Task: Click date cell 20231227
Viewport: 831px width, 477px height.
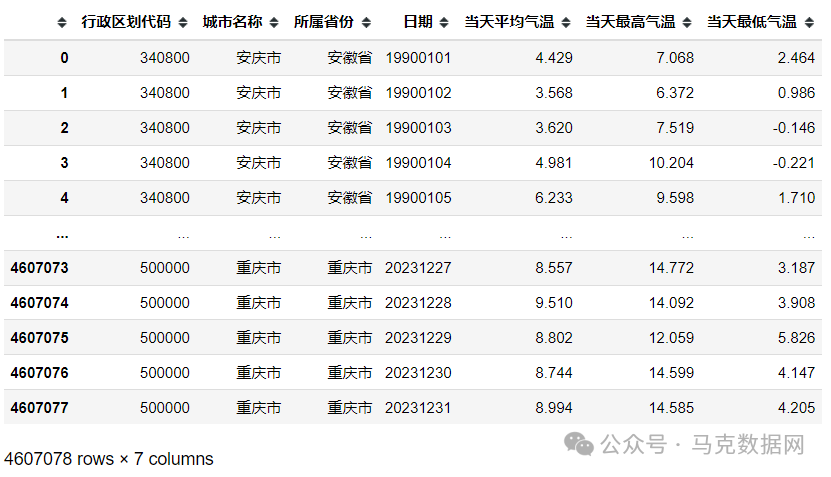Action: coord(418,268)
